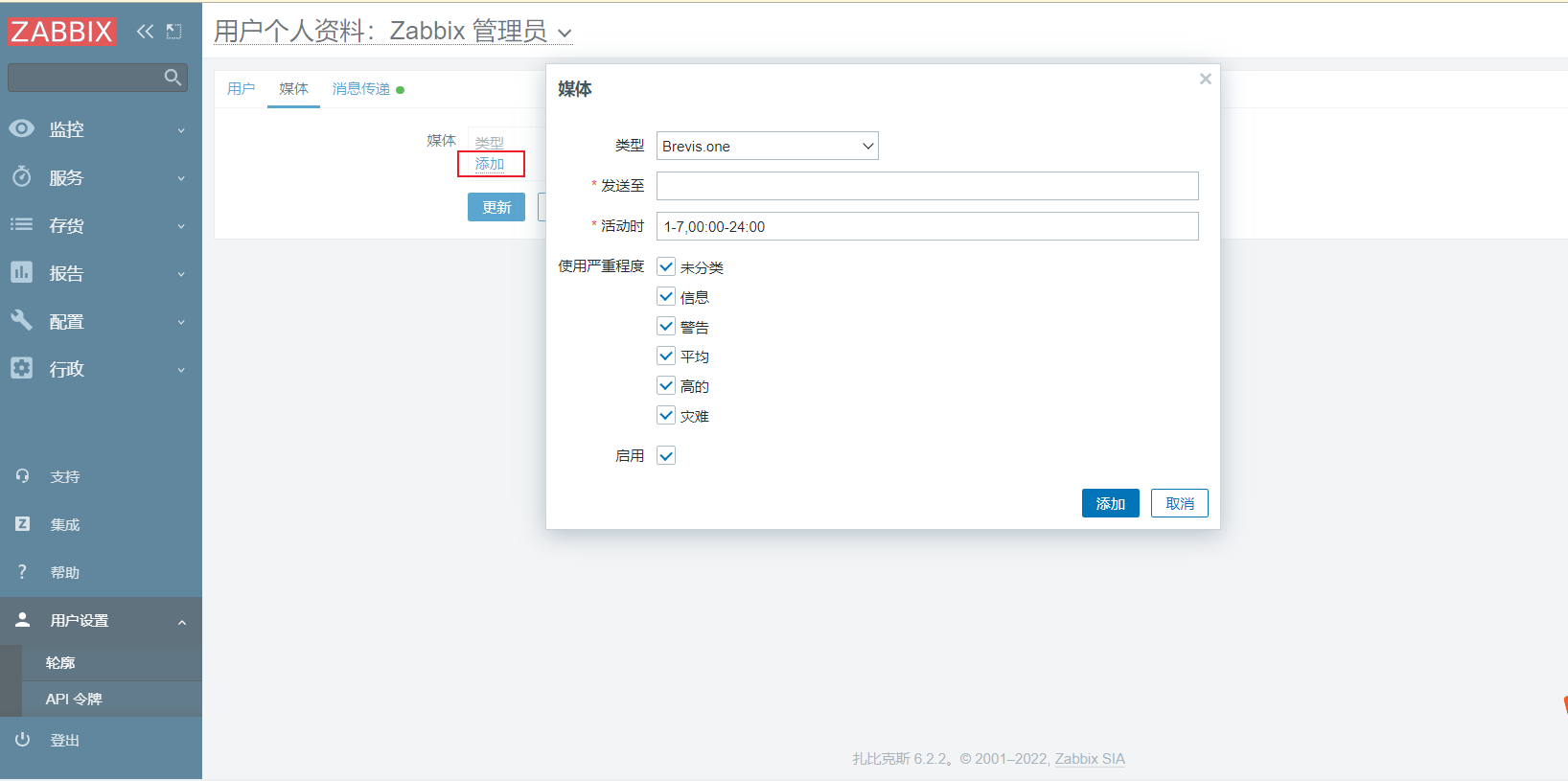This screenshot has width=1568, height=781.
Task: Focus the 发送至 input field
Action: (x=927, y=186)
